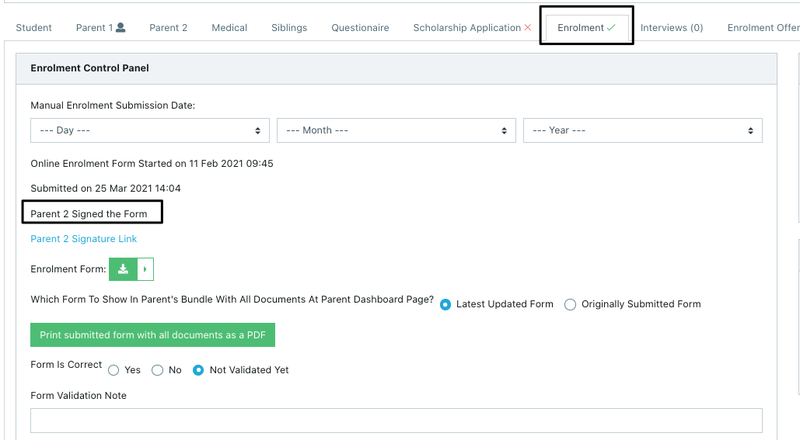Screen dimensions: 800x440
Task: Mark Form Is Correct as Yes
Action: point(114,370)
